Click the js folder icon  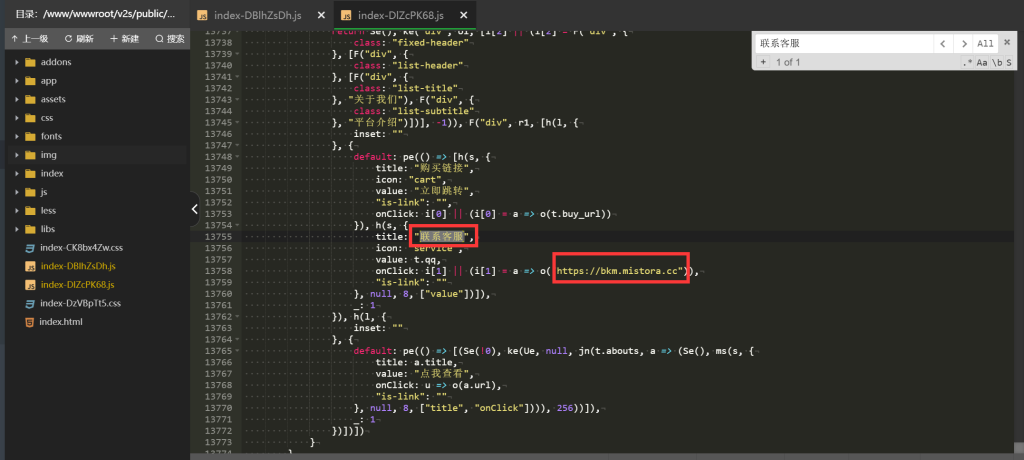29,192
